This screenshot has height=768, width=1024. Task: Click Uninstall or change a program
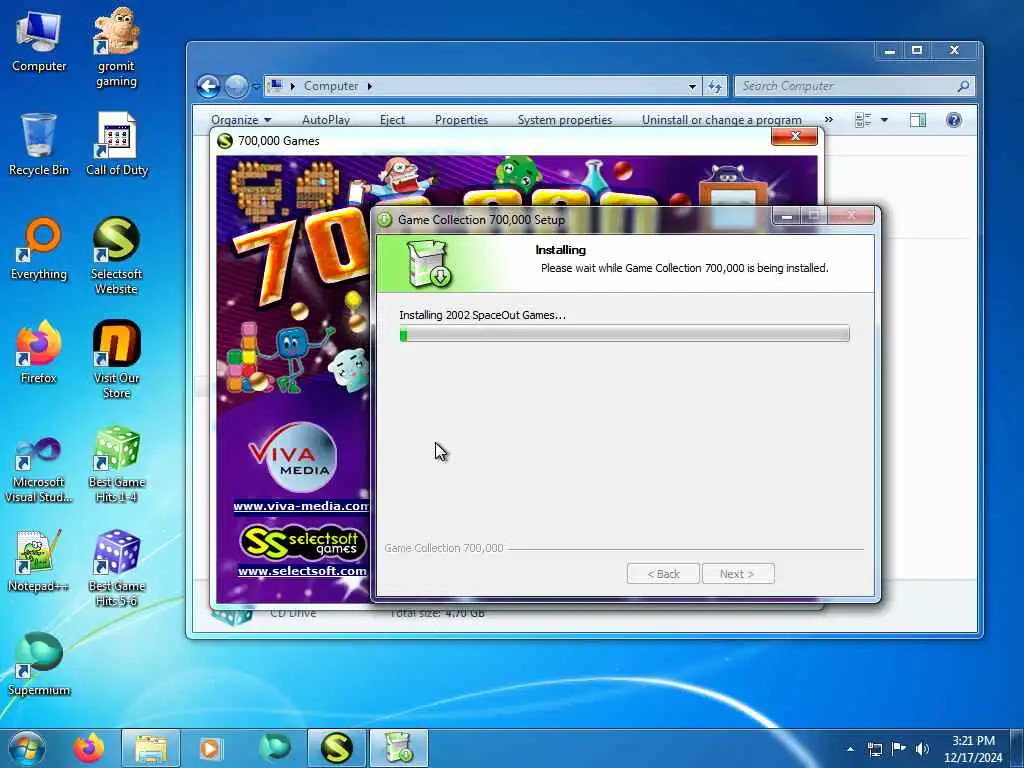click(x=722, y=120)
